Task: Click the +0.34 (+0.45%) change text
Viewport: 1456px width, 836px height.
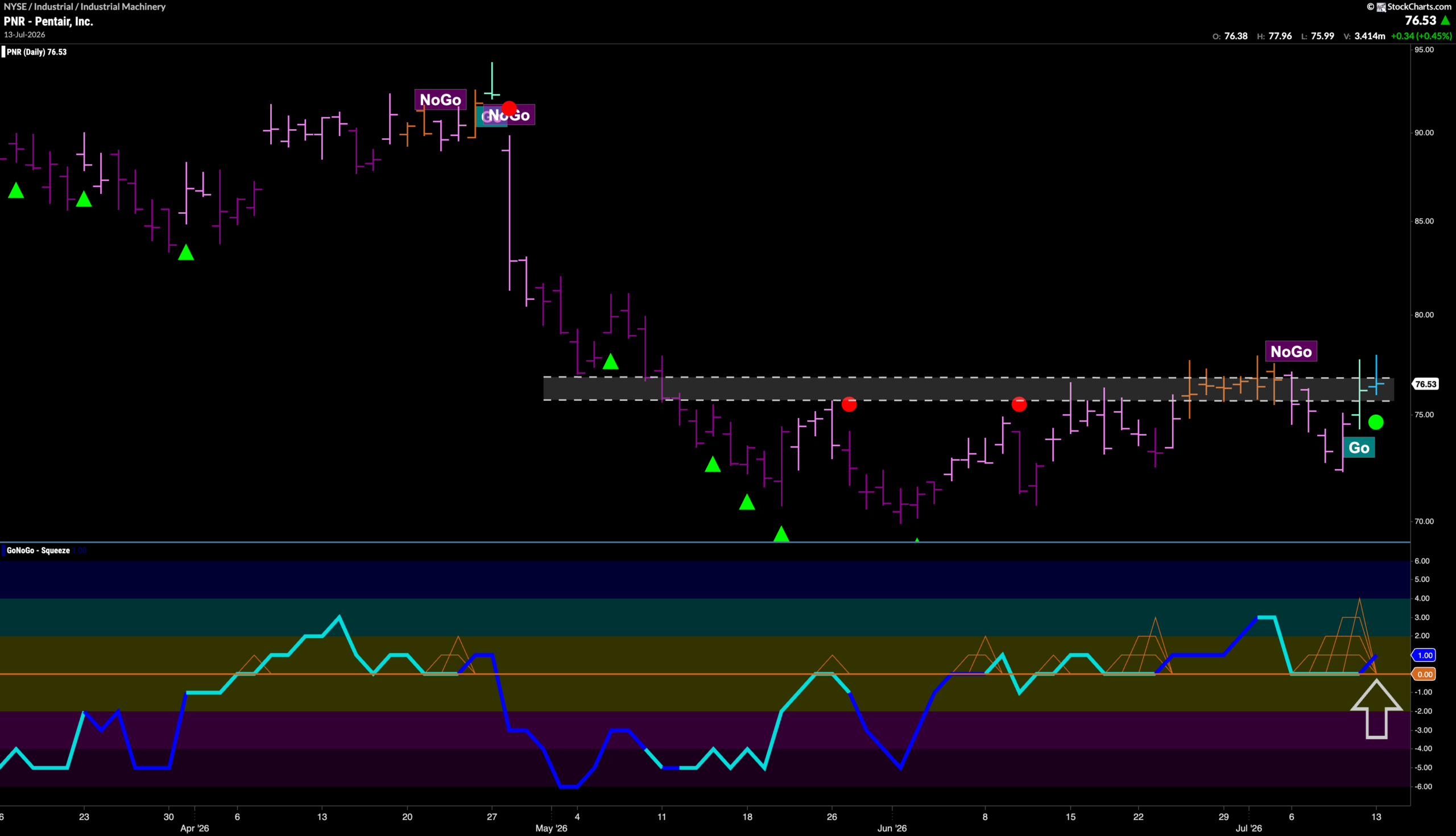Action: tap(1421, 36)
